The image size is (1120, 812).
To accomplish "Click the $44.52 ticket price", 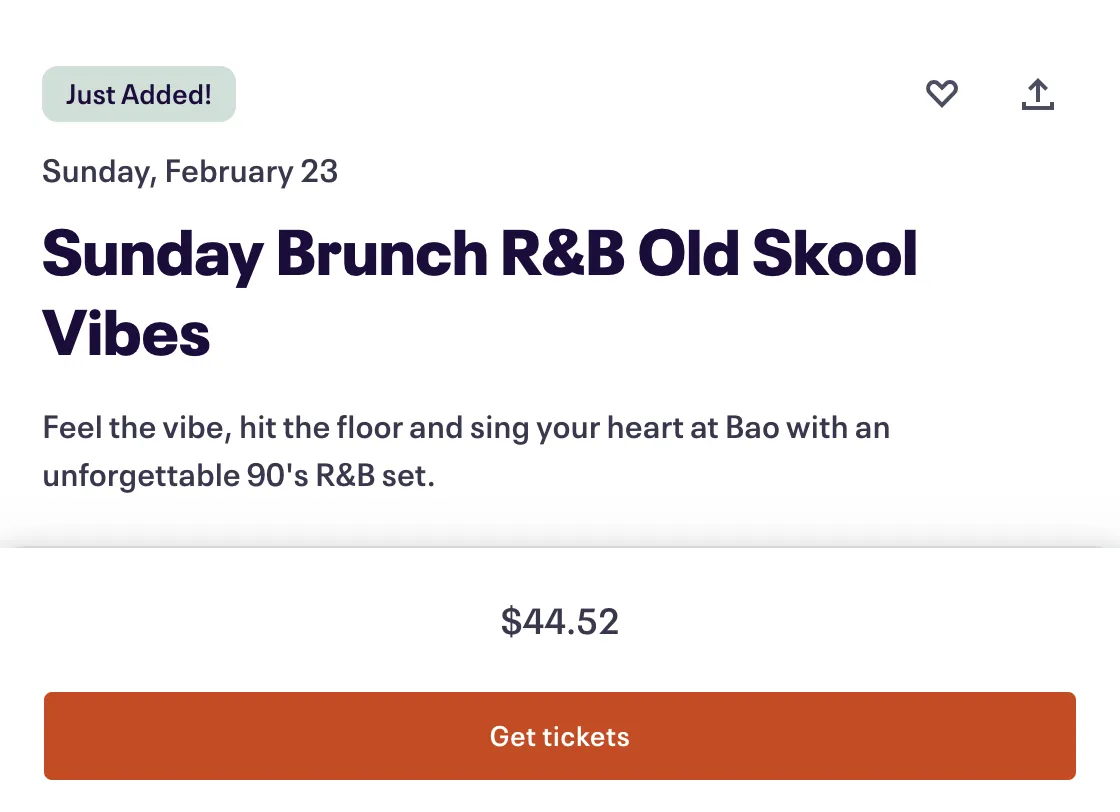I will coord(559,621).
